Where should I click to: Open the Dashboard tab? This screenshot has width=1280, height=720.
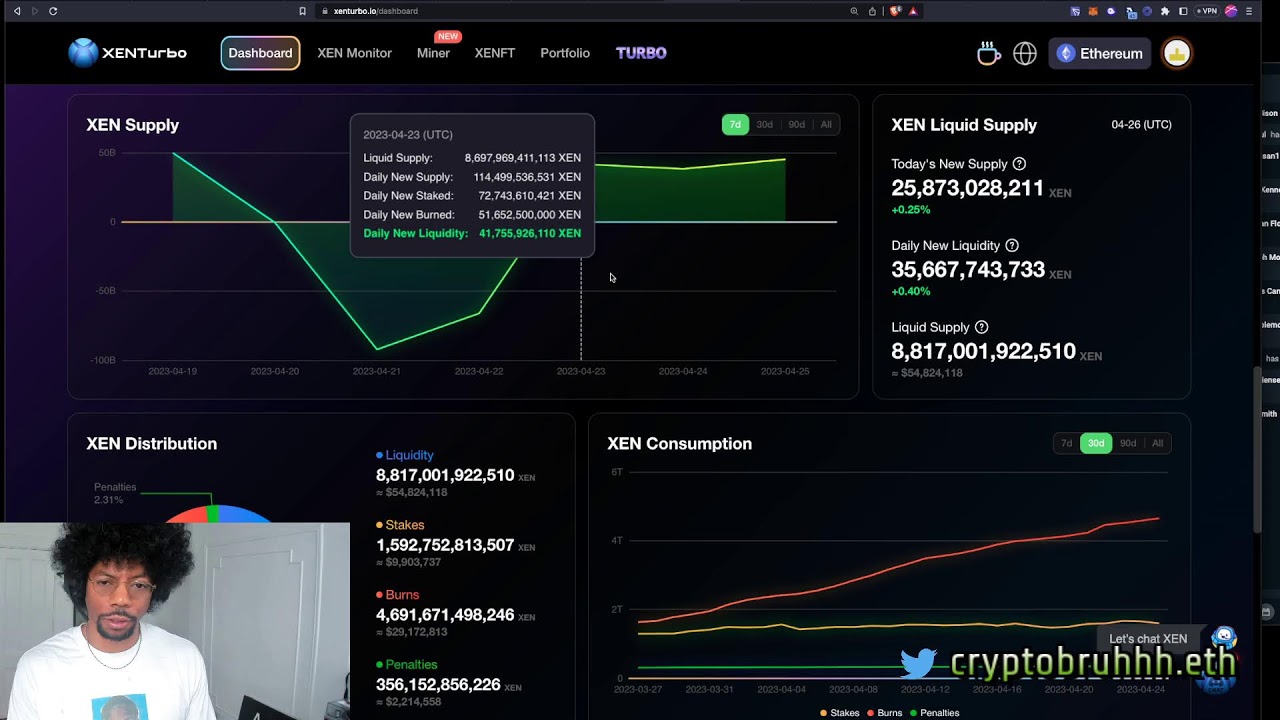[x=260, y=53]
